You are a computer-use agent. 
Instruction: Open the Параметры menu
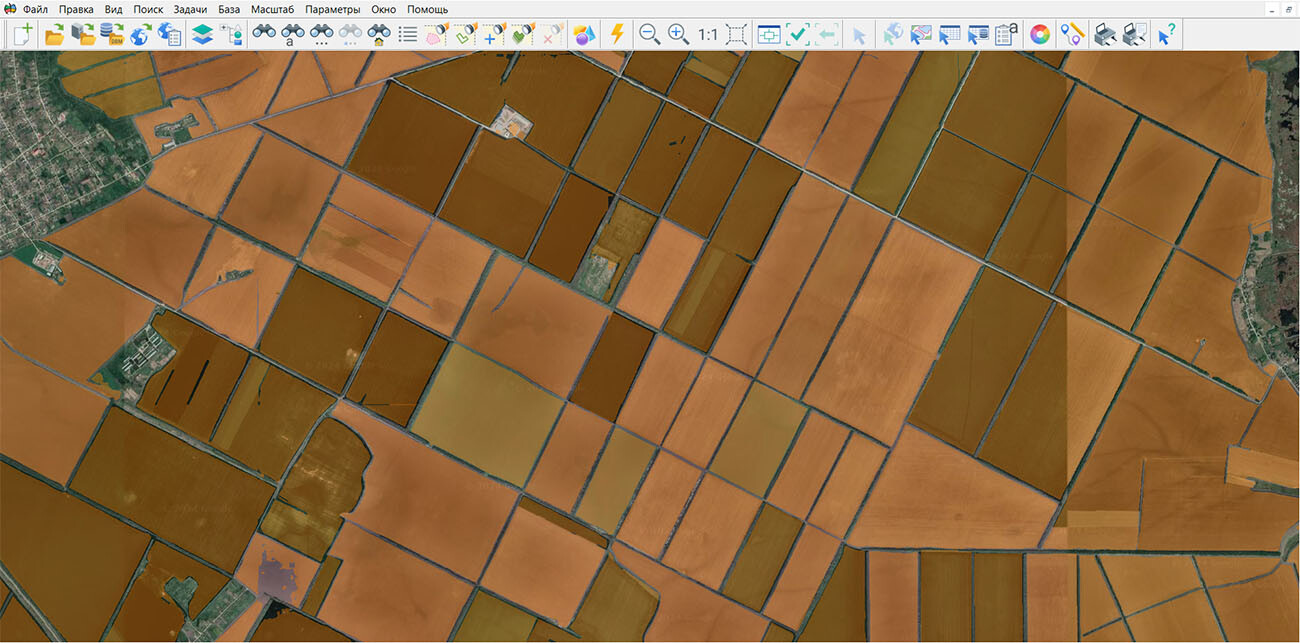coord(332,9)
